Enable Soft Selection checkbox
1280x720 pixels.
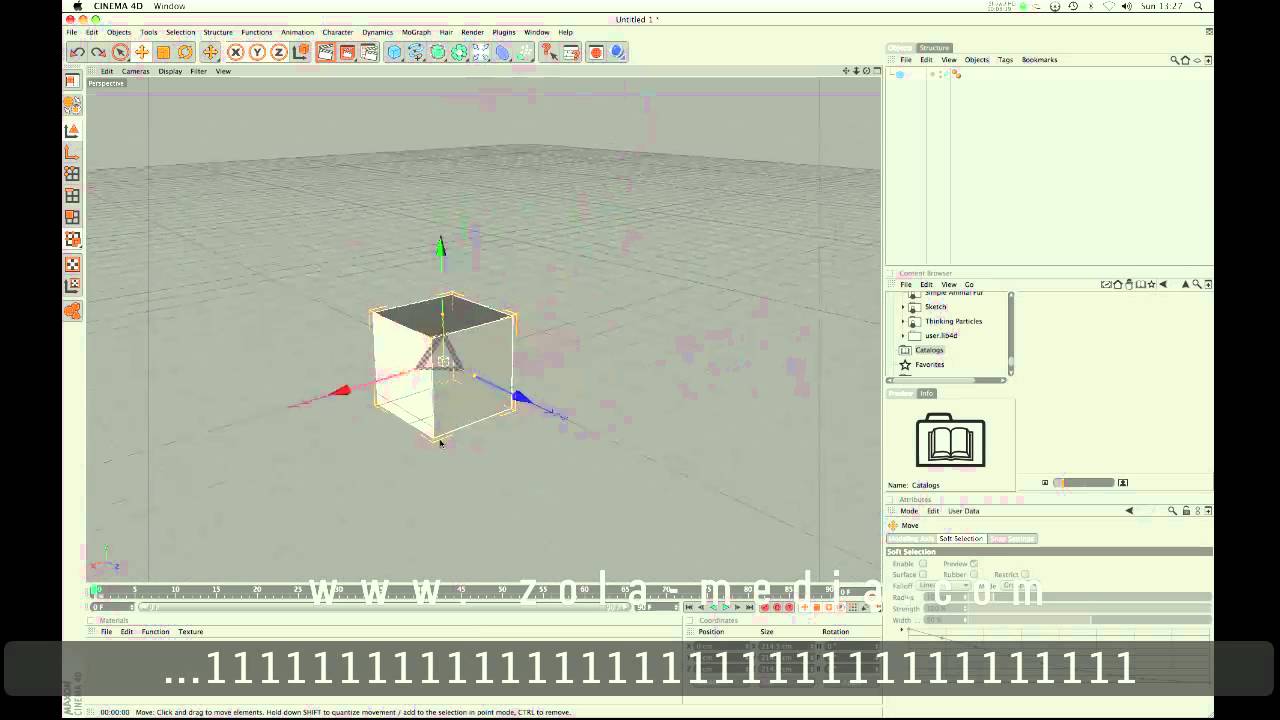pos(922,564)
